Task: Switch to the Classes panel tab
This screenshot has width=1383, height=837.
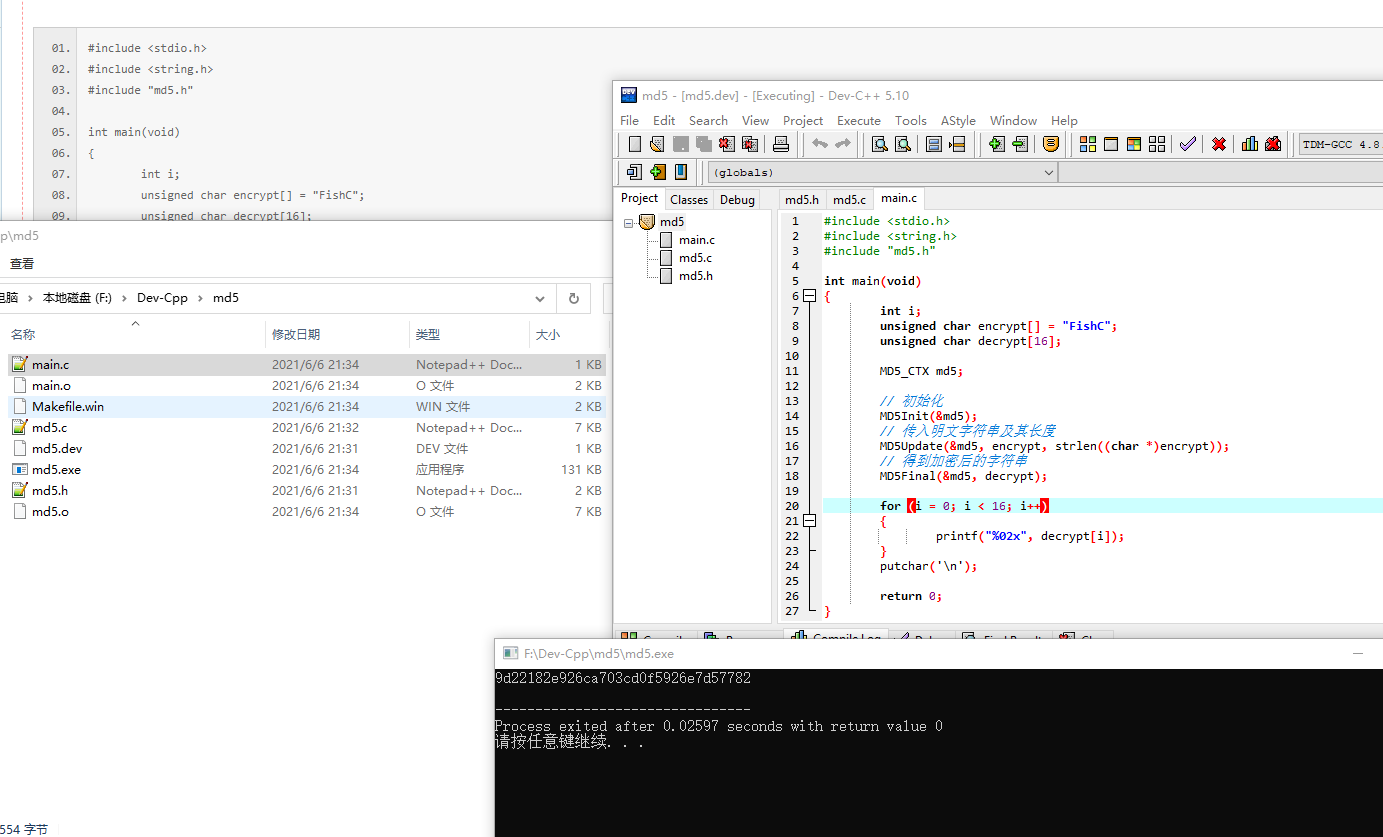Action: [x=689, y=199]
